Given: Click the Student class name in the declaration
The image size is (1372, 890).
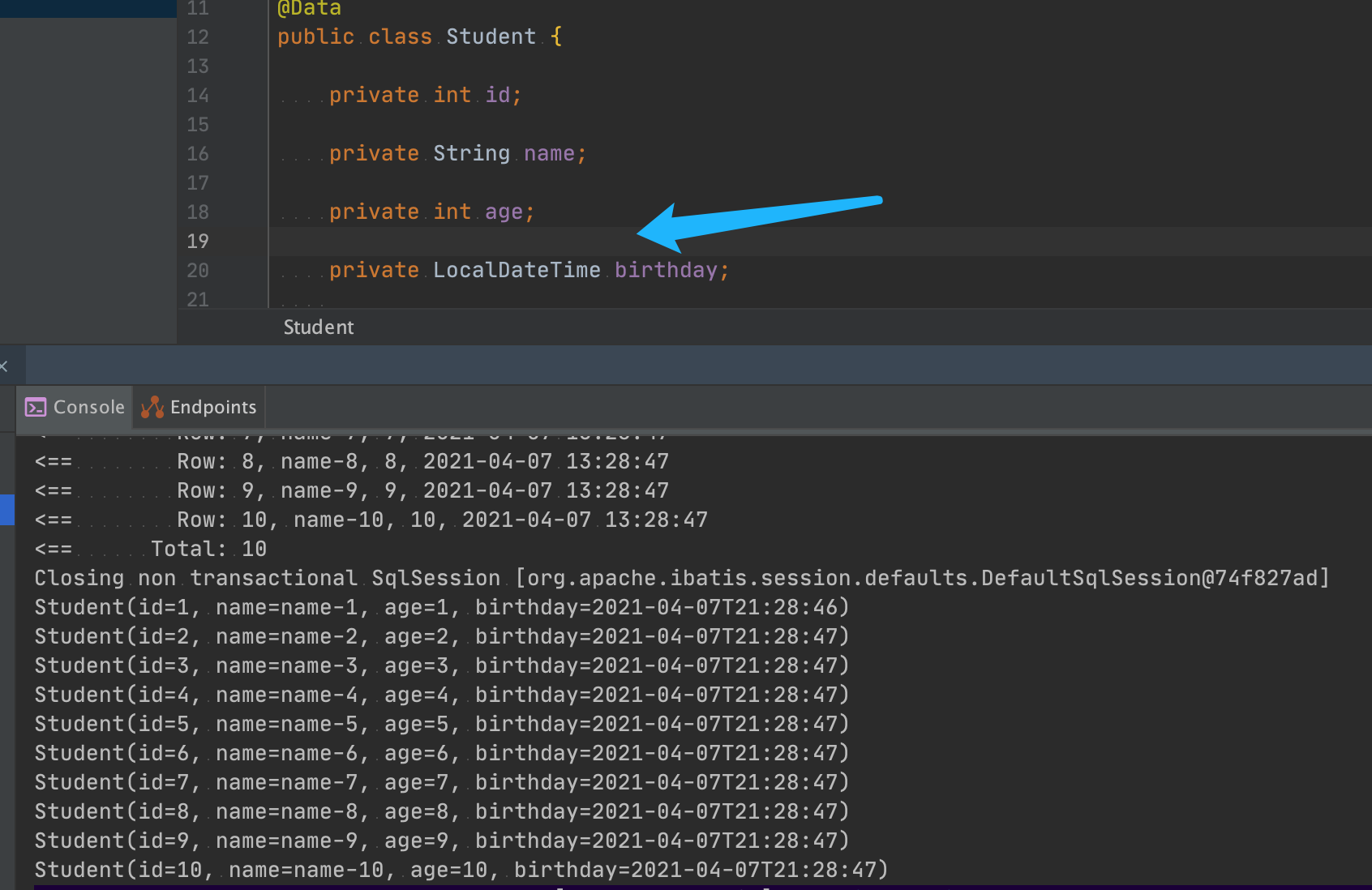Looking at the screenshot, I should click(x=491, y=37).
